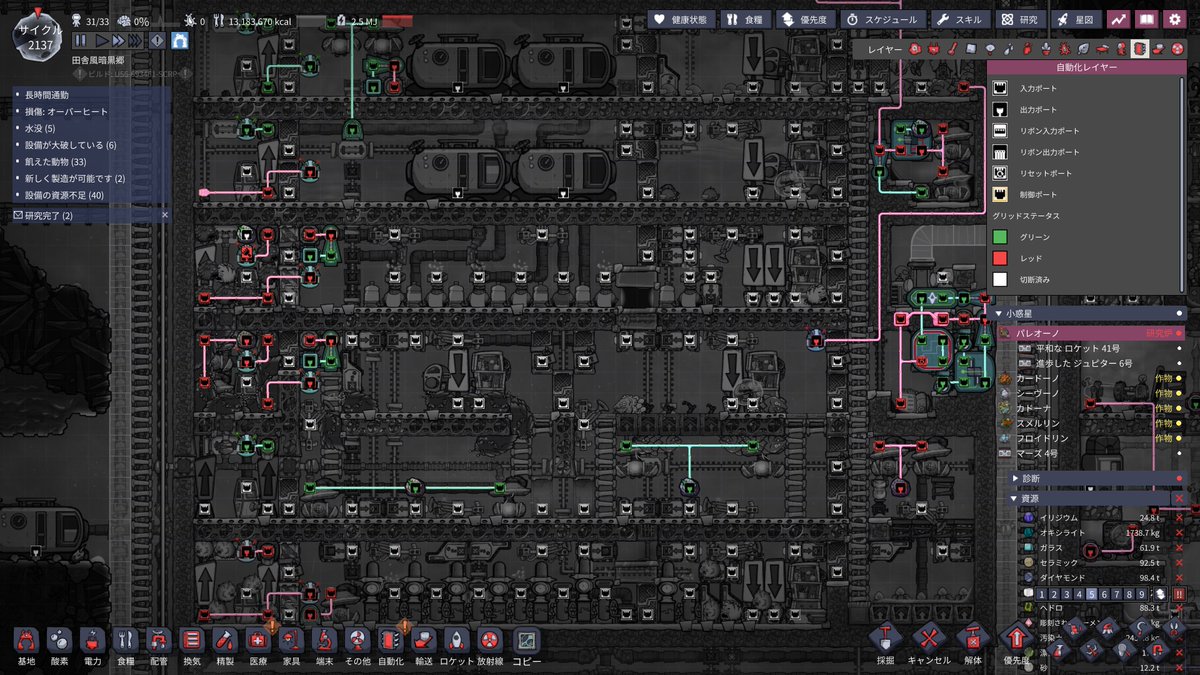Open the ロケット build category
The height and width of the screenshot is (675, 1200).
click(x=457, y=646)
